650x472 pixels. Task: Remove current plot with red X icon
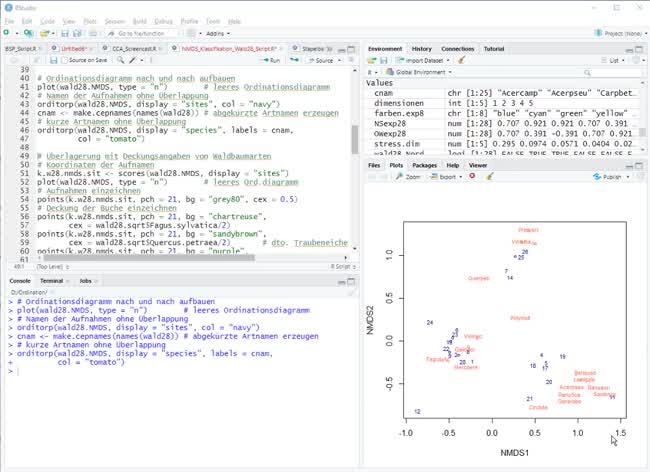tap(472, 177)
